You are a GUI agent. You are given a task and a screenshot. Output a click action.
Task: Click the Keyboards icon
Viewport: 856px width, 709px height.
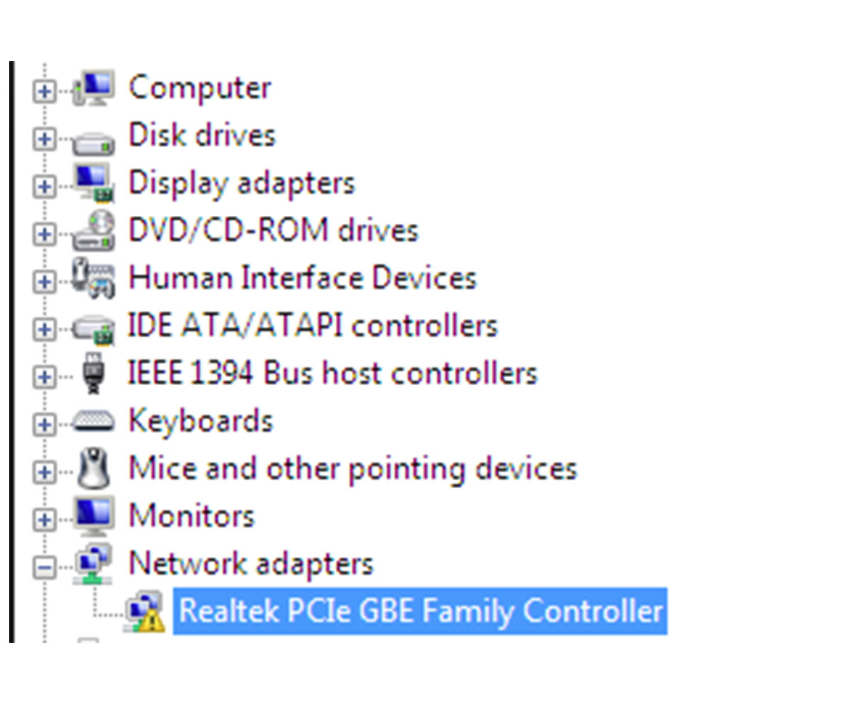(95, 420)
